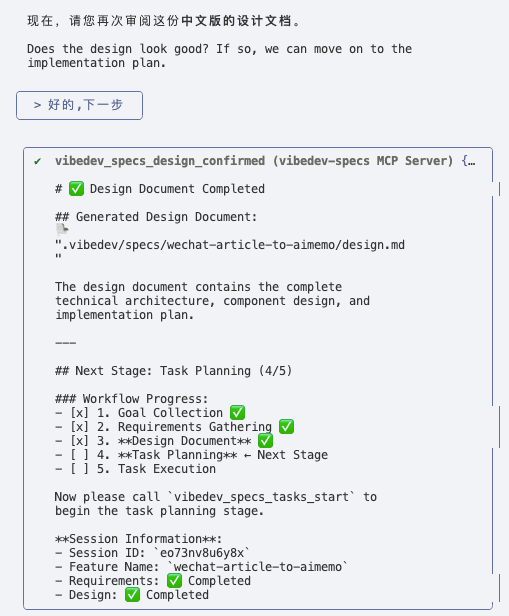Click the green check next to Design: Completed
The height and width of the screenshot is (616, 509).
tap(132, 595)
